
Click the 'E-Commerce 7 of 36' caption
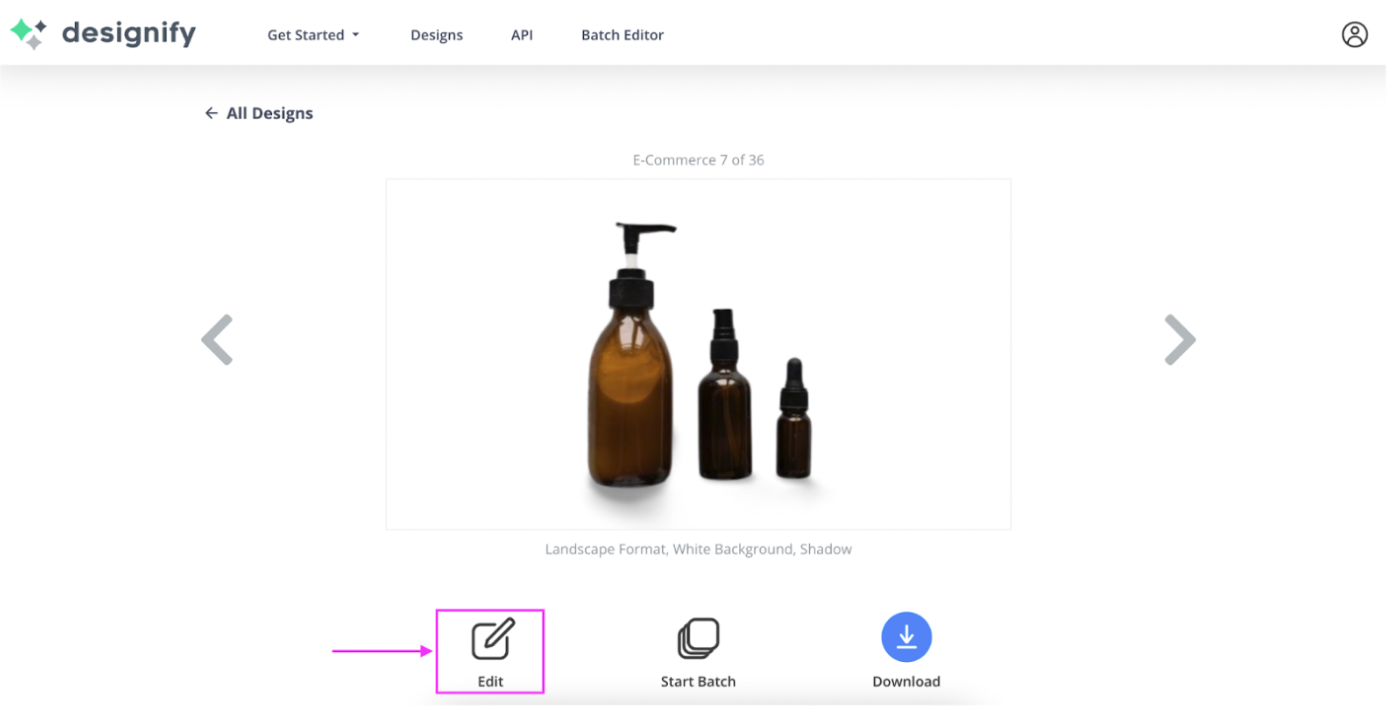tap(698, 160)
